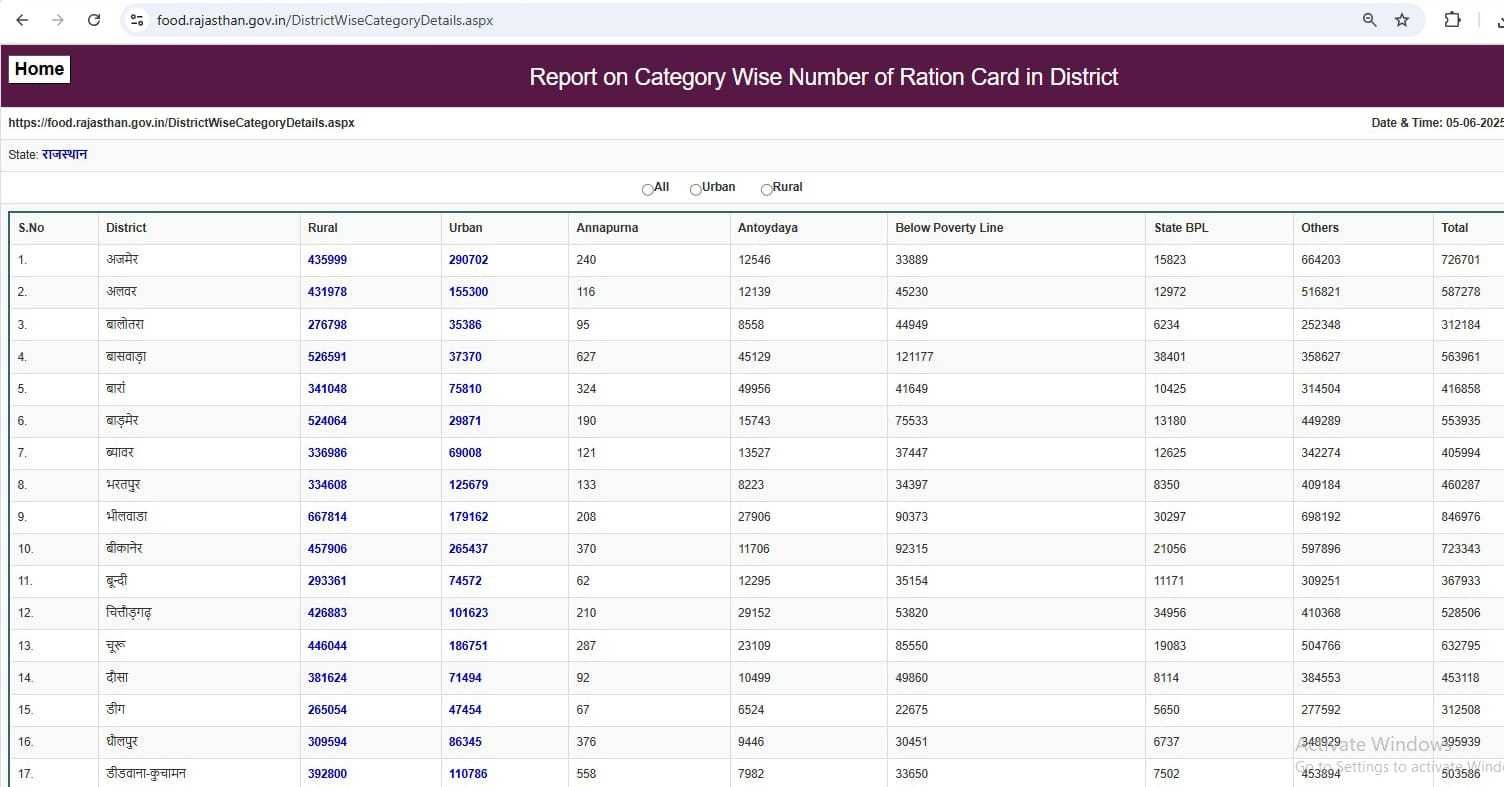Viewport: 1504px width, 787px height.
Task: Open Urban count 265437 for बीकानेर
Action: pos(468,549)
